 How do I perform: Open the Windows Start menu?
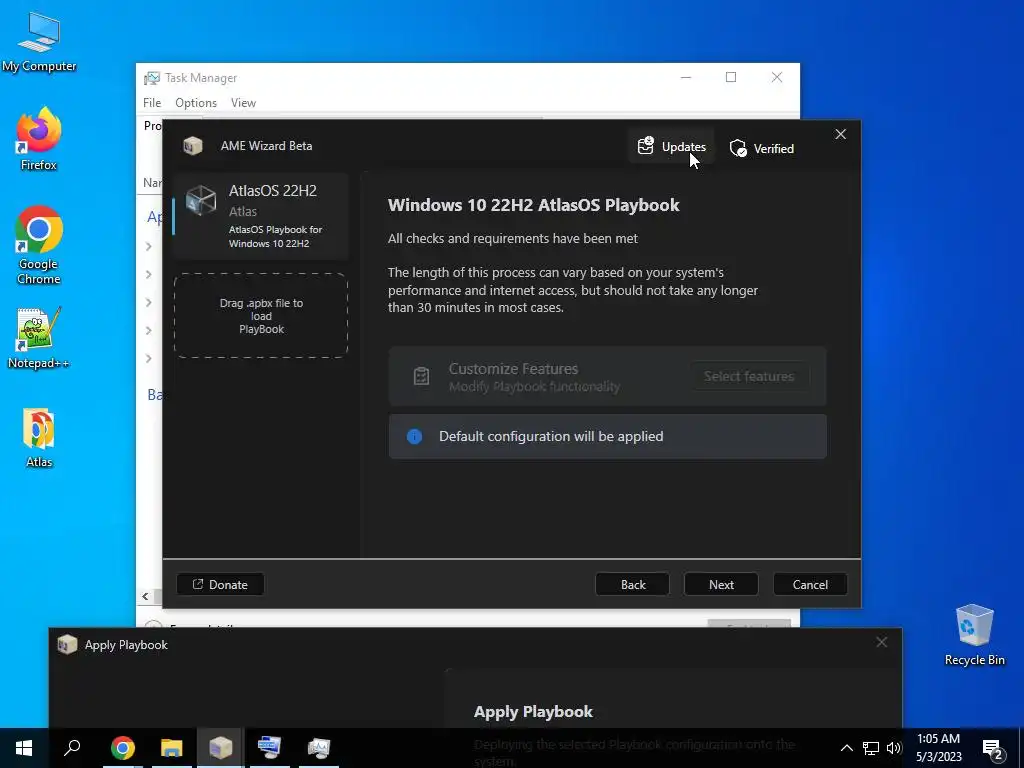click(24, 748)
